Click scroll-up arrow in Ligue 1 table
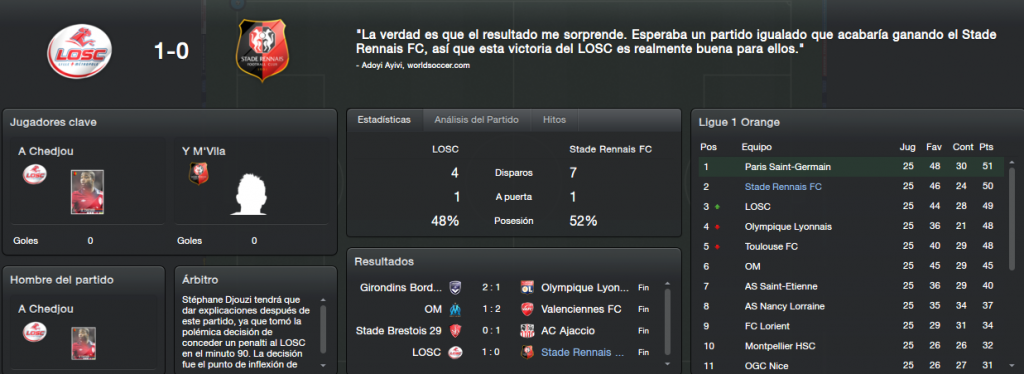 1012,161
